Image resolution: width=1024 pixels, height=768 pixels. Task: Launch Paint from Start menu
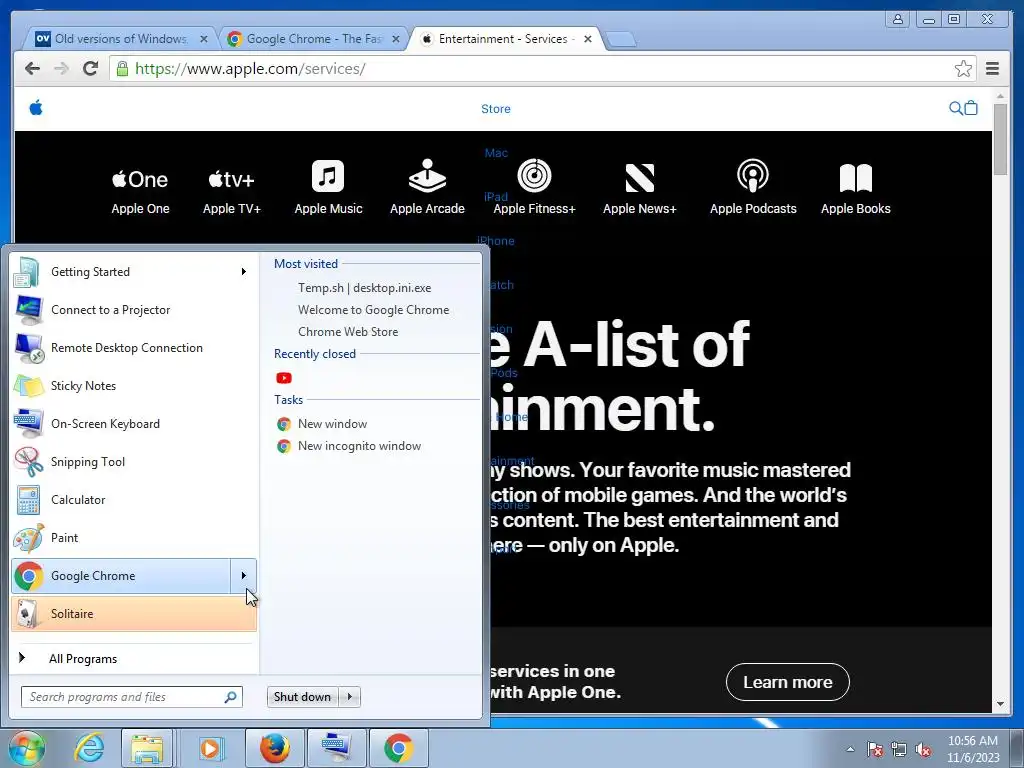134,537
